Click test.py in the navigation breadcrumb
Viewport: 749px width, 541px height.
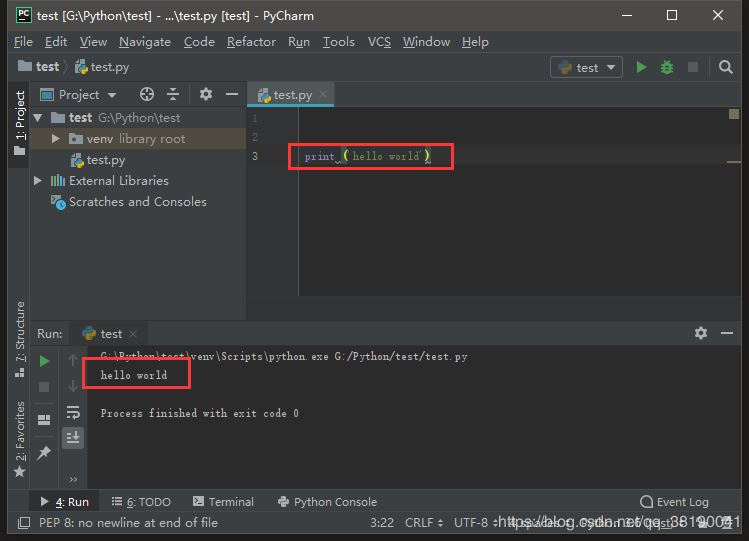click(x=102, y=67)
